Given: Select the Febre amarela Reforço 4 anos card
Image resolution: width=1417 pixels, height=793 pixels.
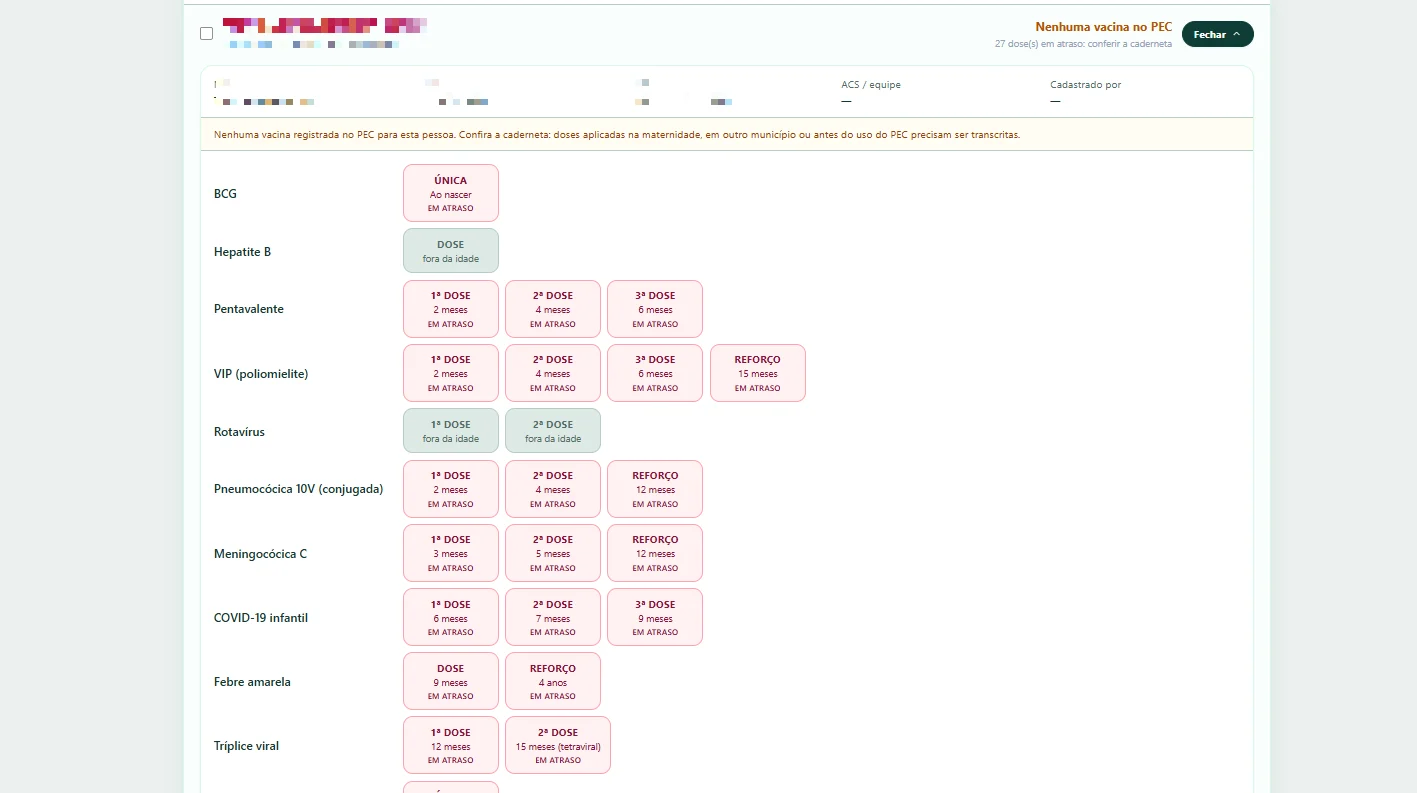Looking at the screenshot, I should (x=553, y=681).
